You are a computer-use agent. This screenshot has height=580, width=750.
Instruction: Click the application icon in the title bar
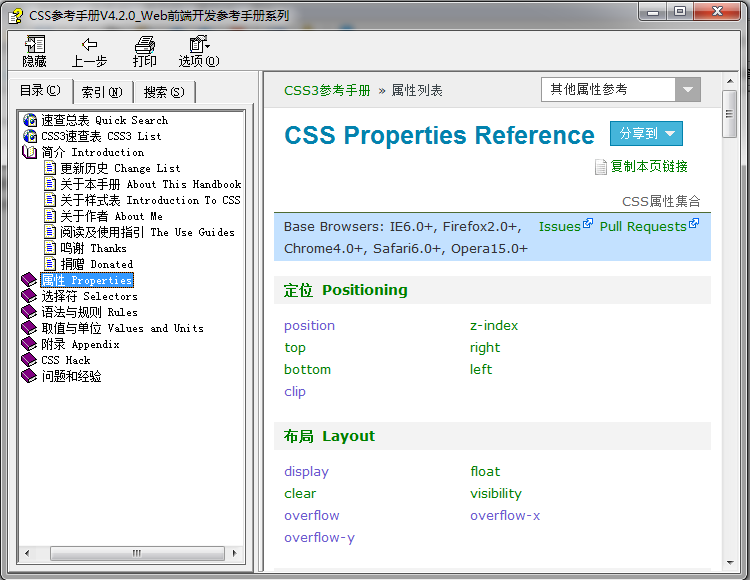pos(15,16)
